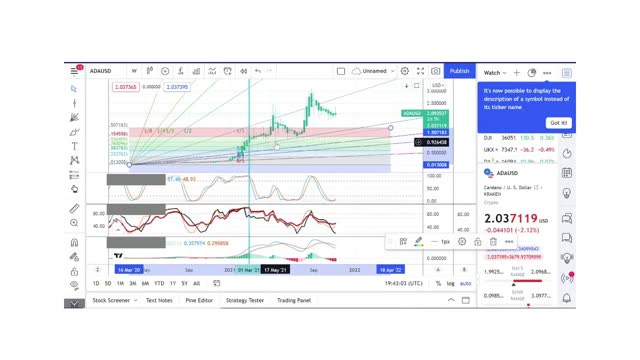Enter fullscreen mode
The width and height of the screenshot is (640, 360).
[420, 71]
